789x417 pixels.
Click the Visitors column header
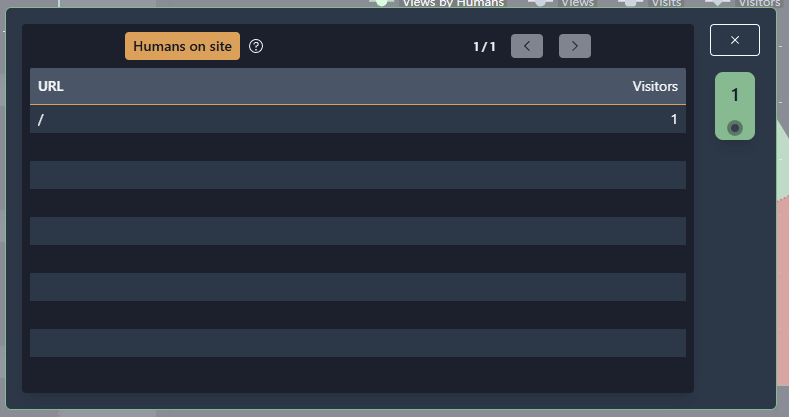(655, 87)
